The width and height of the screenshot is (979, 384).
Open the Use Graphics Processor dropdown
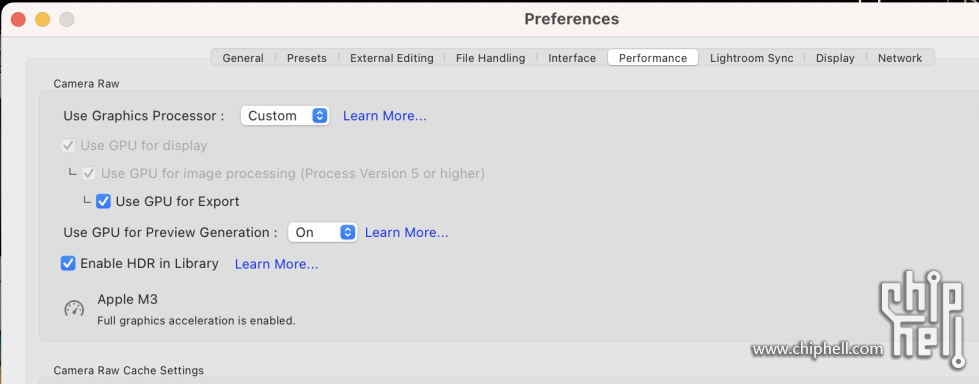285,116
